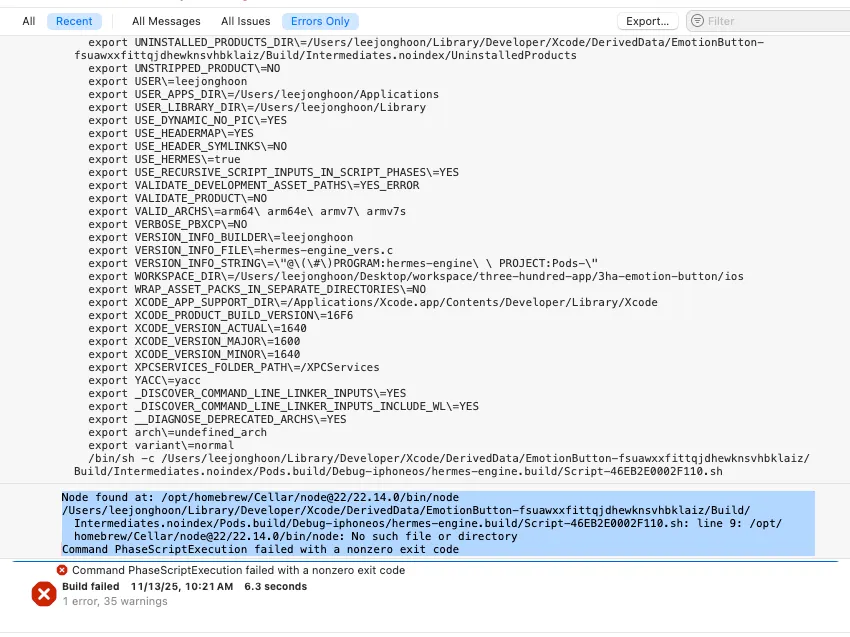This screenshot has width=850, height=637.
Task: Click 'export XCODE_VERSION_ACTUAL\=1640' line
Action: [197, 329]
